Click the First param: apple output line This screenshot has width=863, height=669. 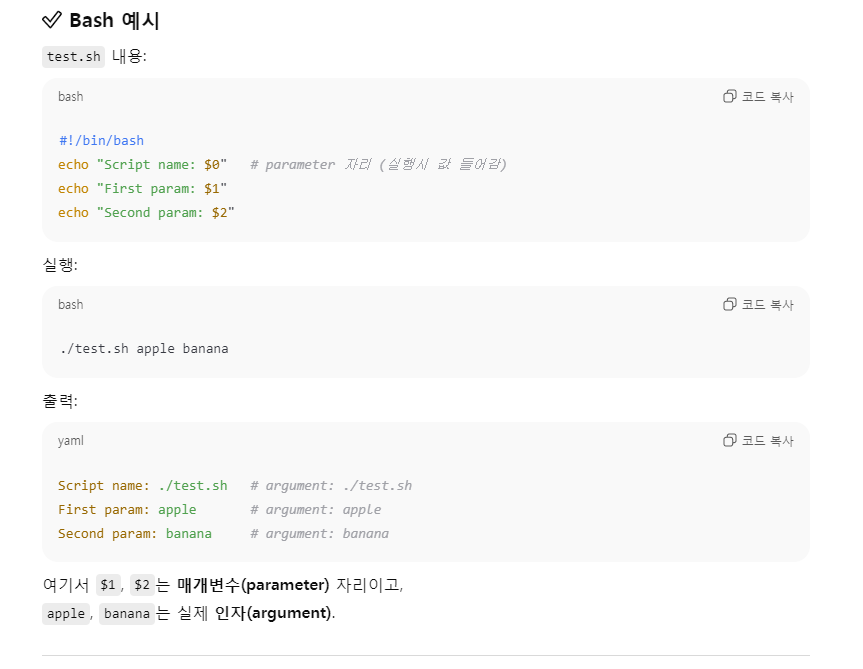click(x=127, y=509)
